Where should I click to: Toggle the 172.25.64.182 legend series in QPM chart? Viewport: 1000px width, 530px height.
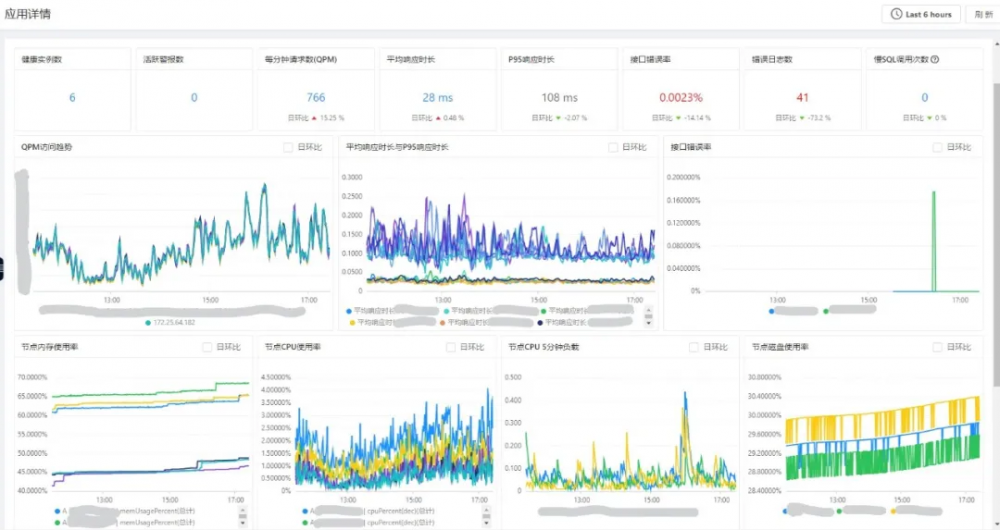[x=170, y=323]
